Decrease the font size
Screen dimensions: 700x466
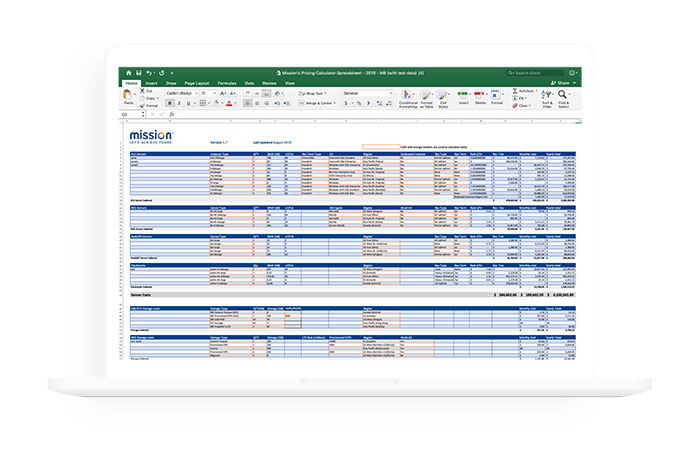[x=233, y=93]
